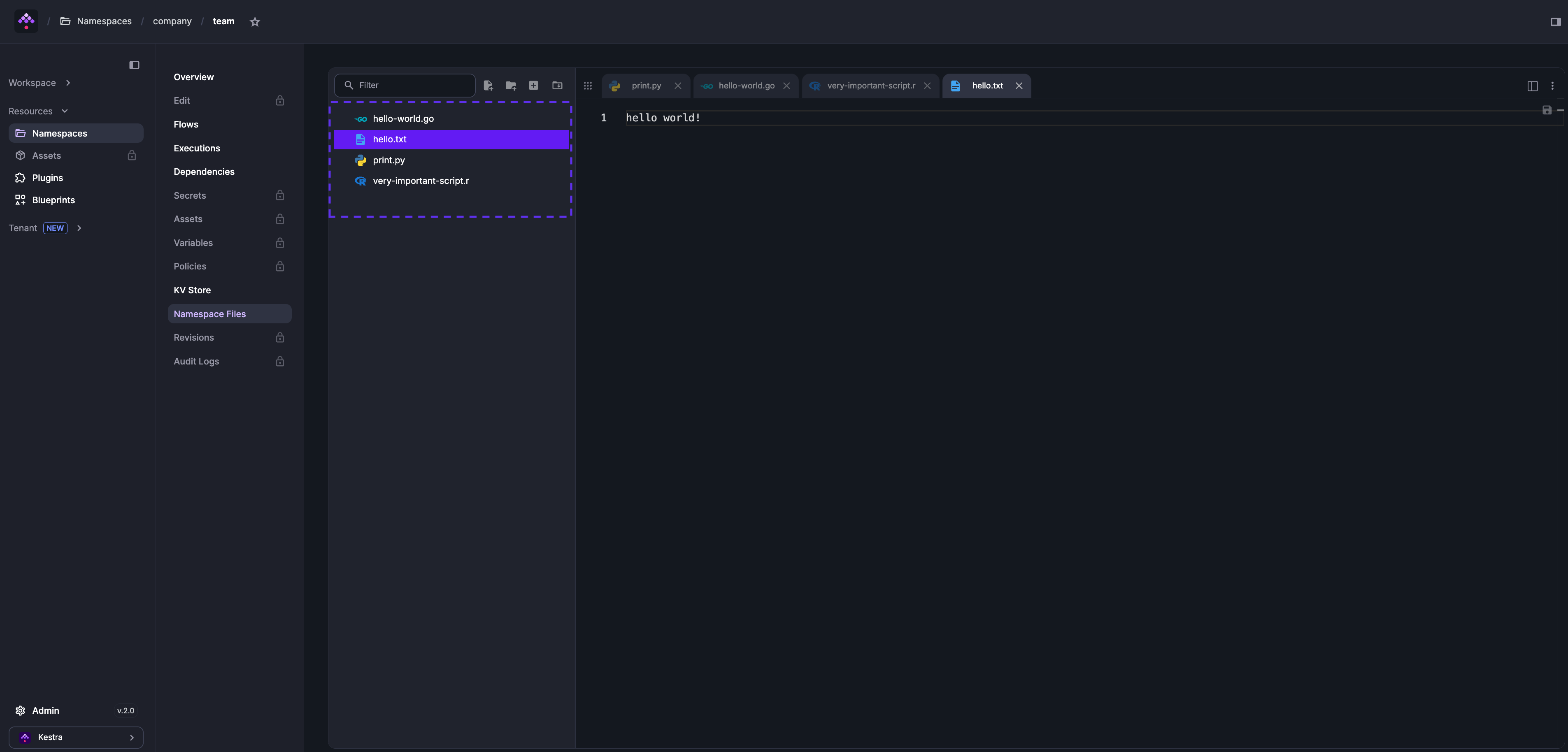Viewport: 1568px width, 752px height.
Task: Click the lock icon beside Edit
Action: (x=280, y=100)
